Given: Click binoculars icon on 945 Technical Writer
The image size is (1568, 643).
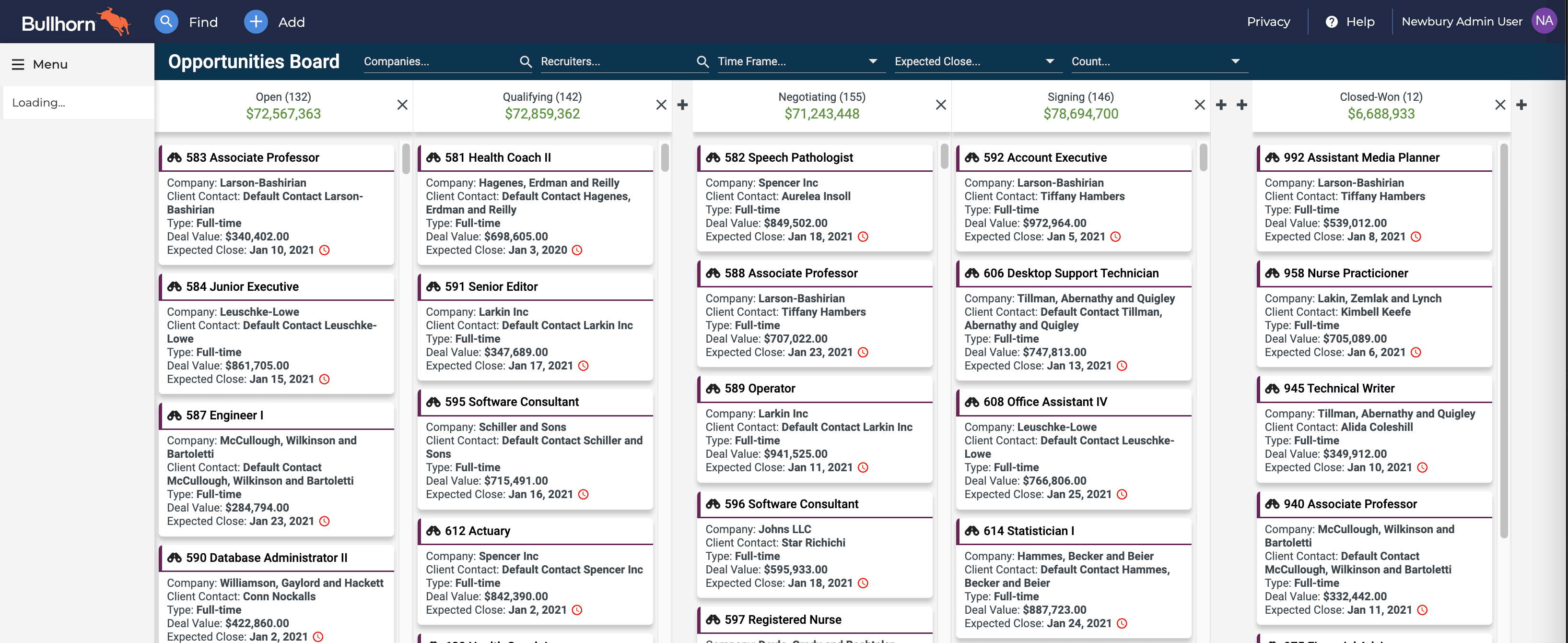Looking at the screenshot, I should click(x=1272, y=389).
